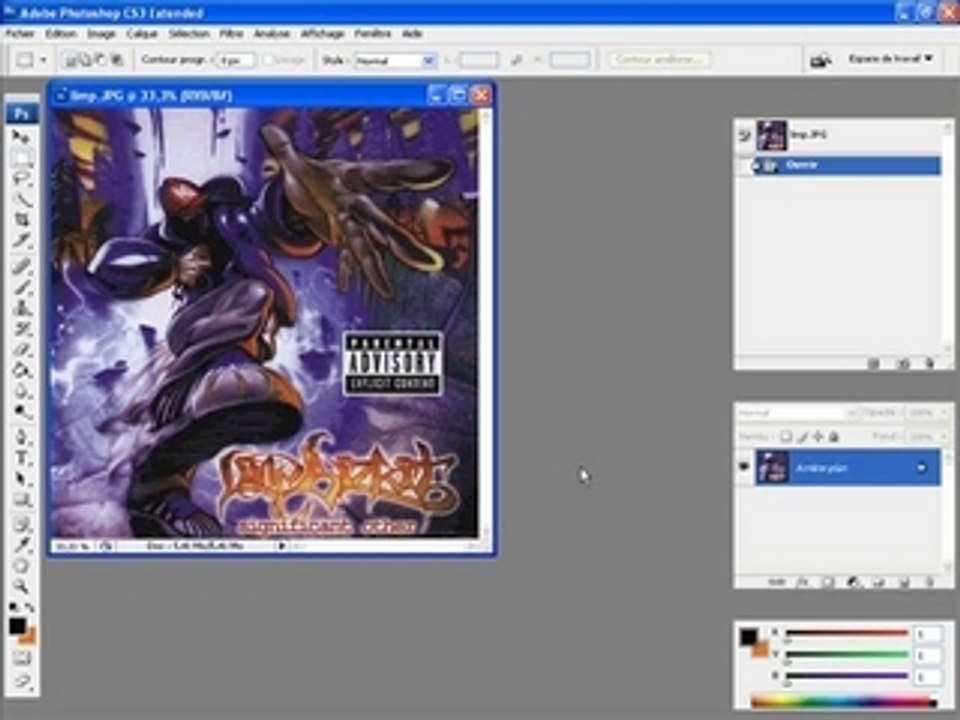
Task: Choose the Subtract from Selection mode icon
Action: [101, 59]
